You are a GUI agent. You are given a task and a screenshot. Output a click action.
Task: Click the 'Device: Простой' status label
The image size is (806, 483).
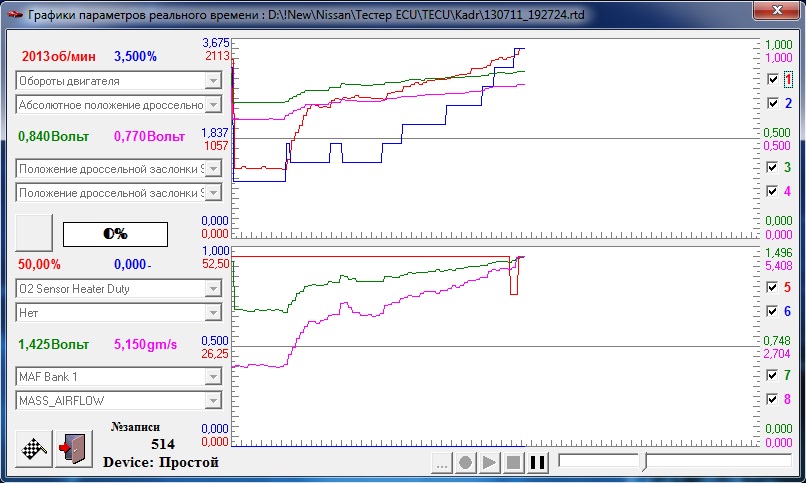pyautogui.click(x=161, y=462)
